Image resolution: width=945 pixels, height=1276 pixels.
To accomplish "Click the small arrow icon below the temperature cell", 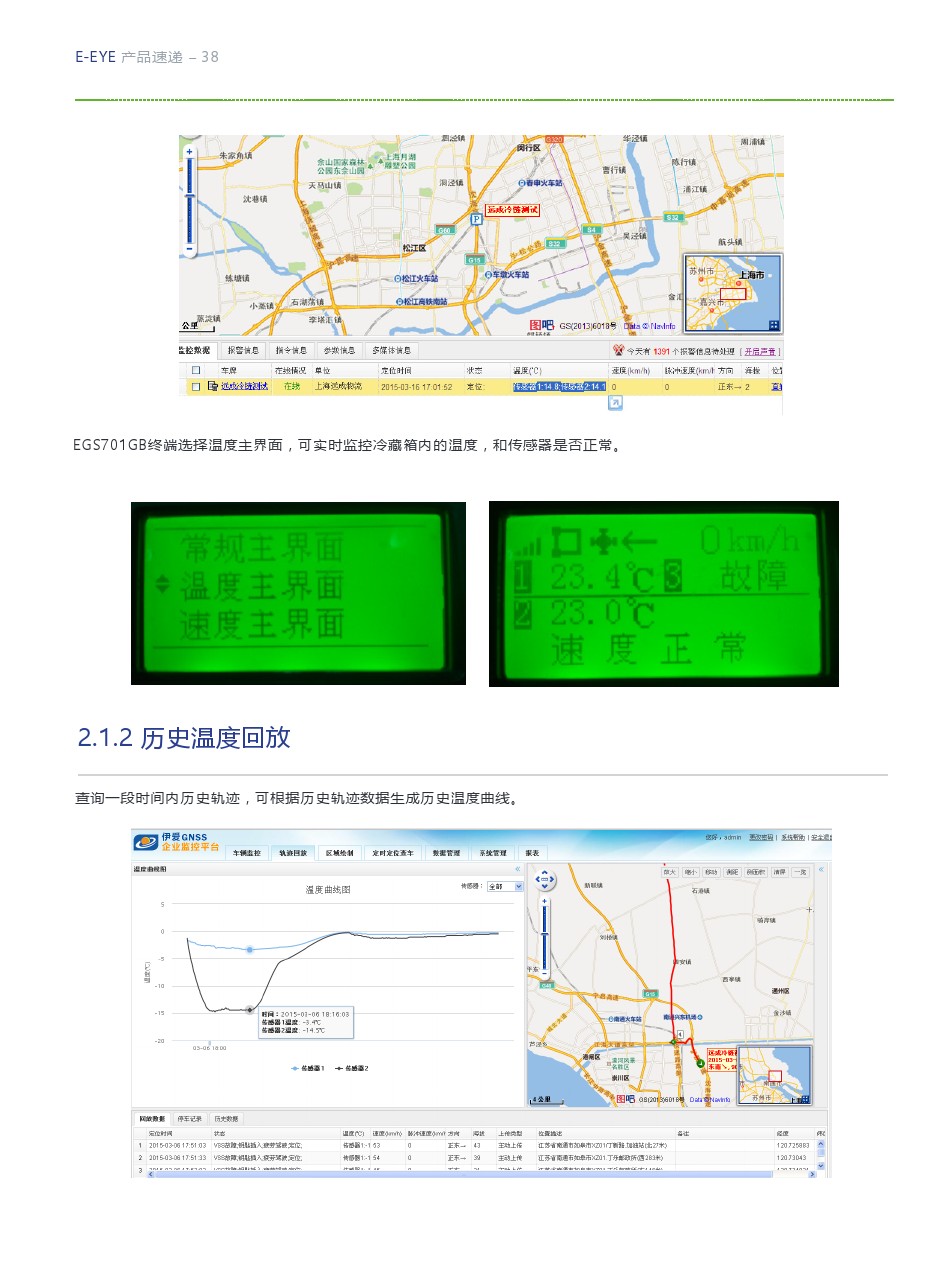I will (x=615, y=403).
